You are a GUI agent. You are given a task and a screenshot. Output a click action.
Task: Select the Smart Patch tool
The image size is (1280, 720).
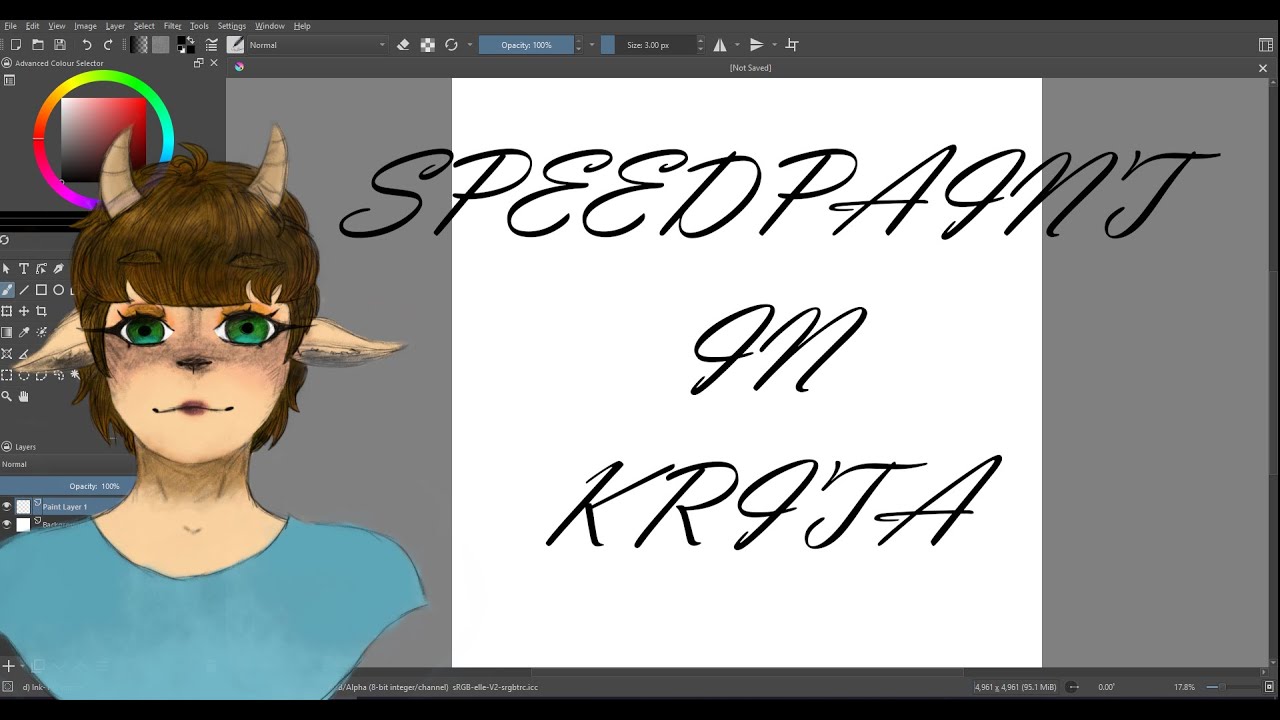(41, 332)
